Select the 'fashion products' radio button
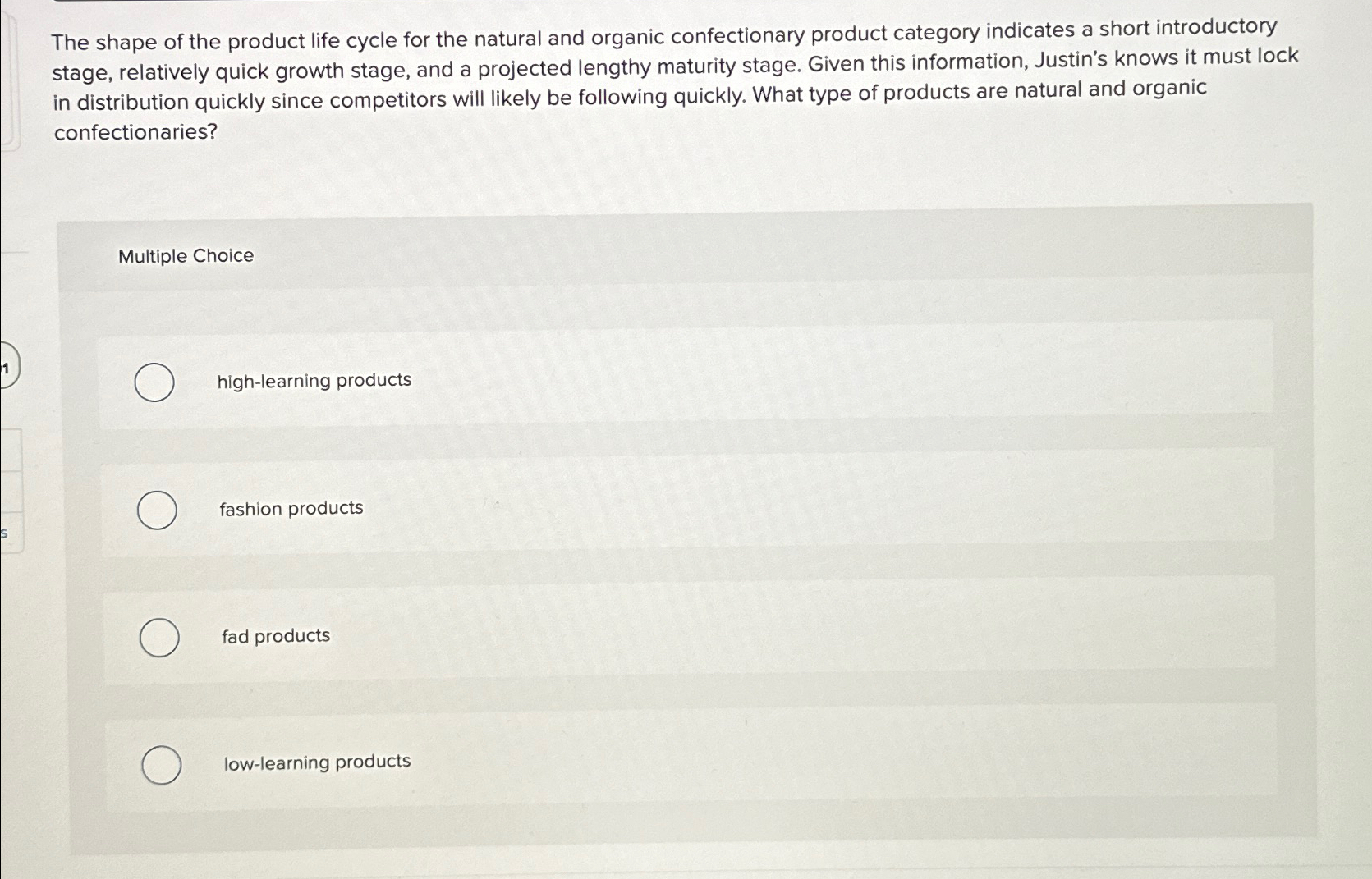The width and height of the screenshot is (1372, 879). (158, 510)
